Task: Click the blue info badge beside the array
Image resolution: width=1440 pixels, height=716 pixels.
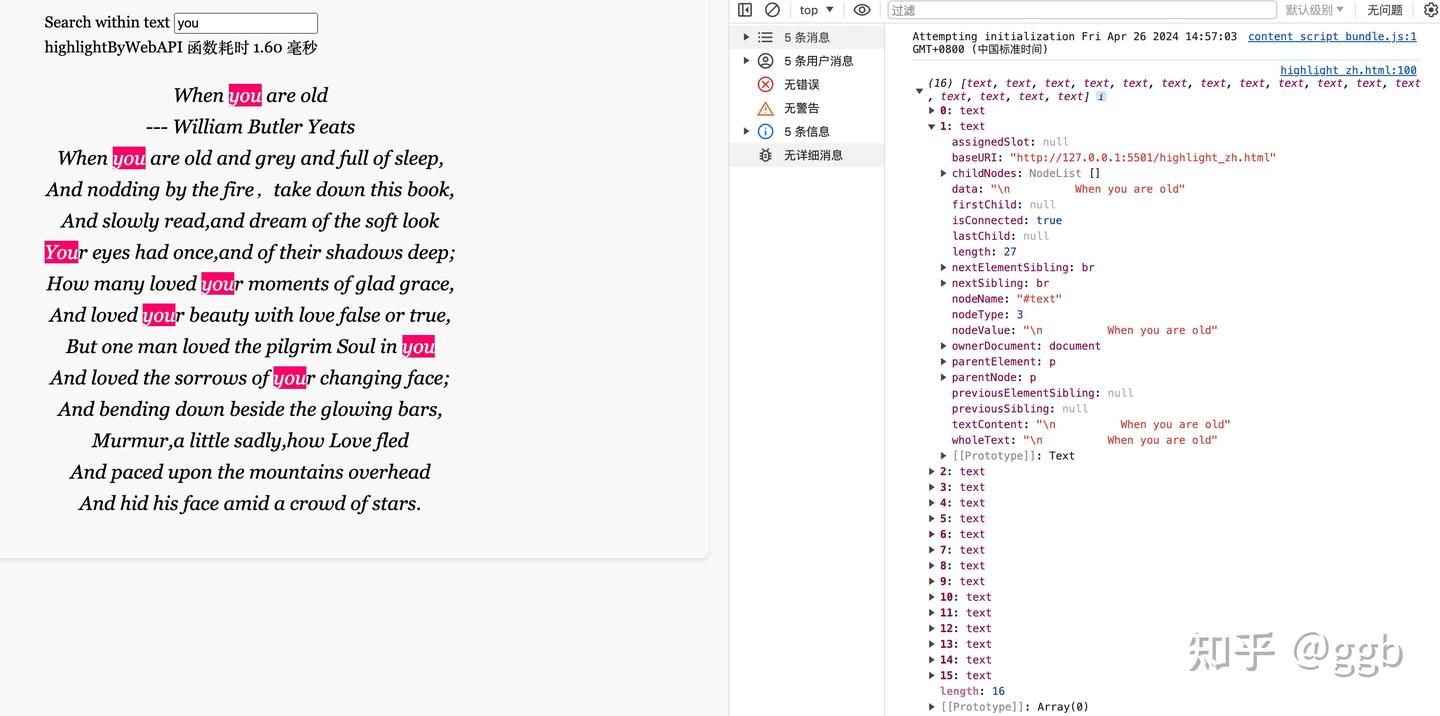Action: tap(1100, 96)
